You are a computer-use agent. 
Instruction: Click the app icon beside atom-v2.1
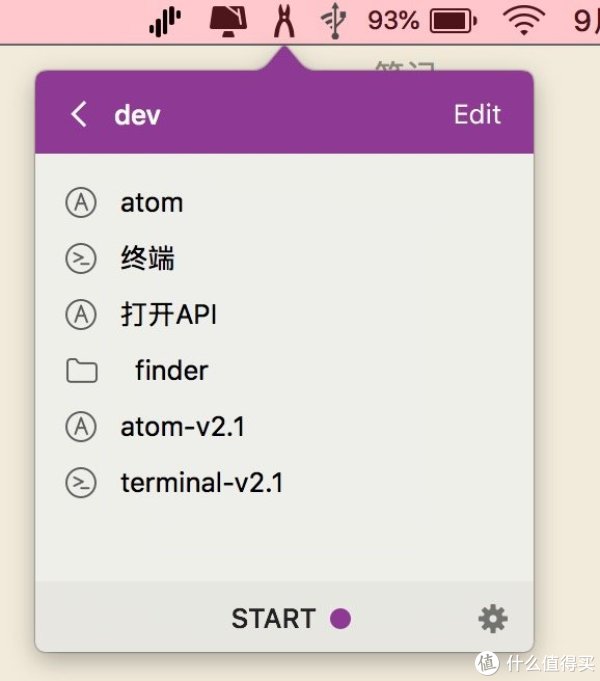click(80, 427)
